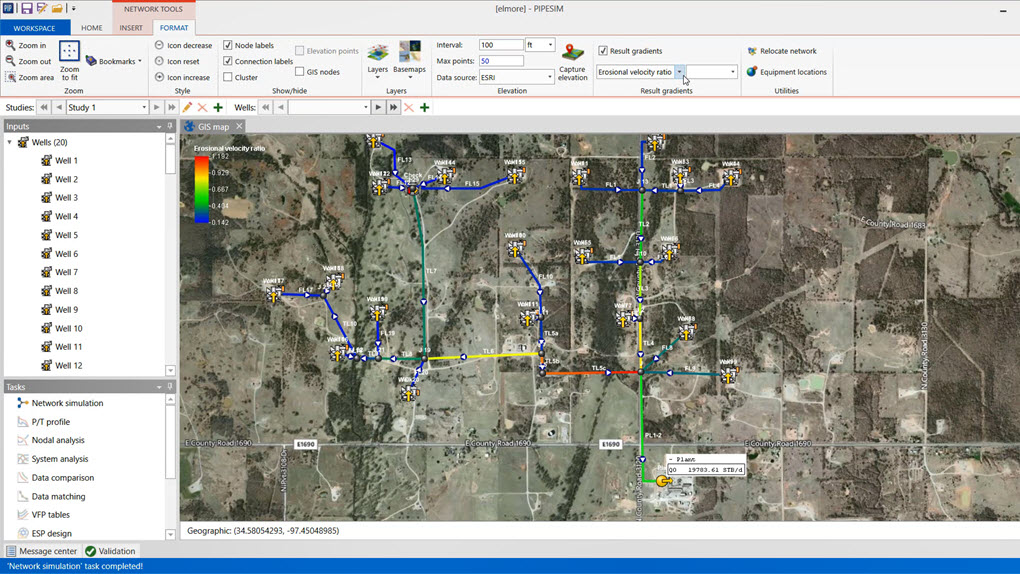Open the Data comparison task
1020x574 pixels.
pos(56,478)
